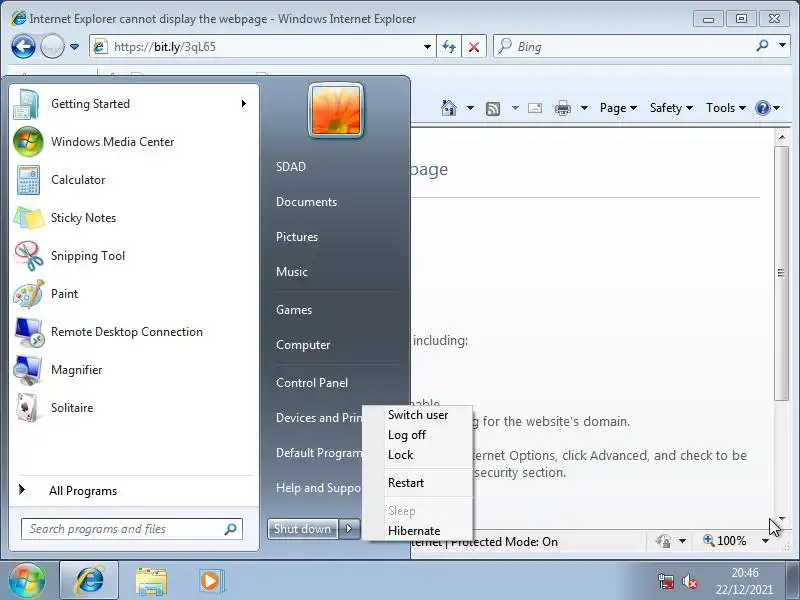Open Windows Media Player on taskbar
The height and width of the screenshot is (600, 800).
click(211, 581)
